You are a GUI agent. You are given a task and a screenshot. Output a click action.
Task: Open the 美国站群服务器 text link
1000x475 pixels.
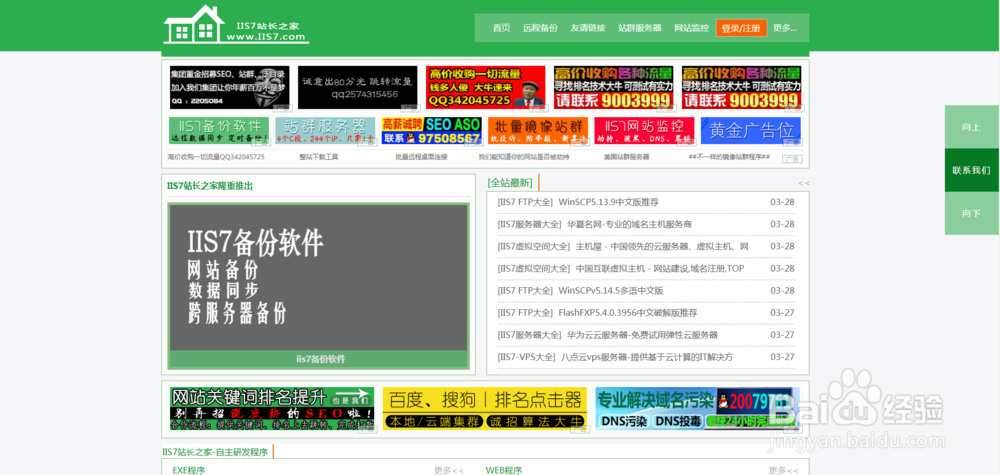626,157
